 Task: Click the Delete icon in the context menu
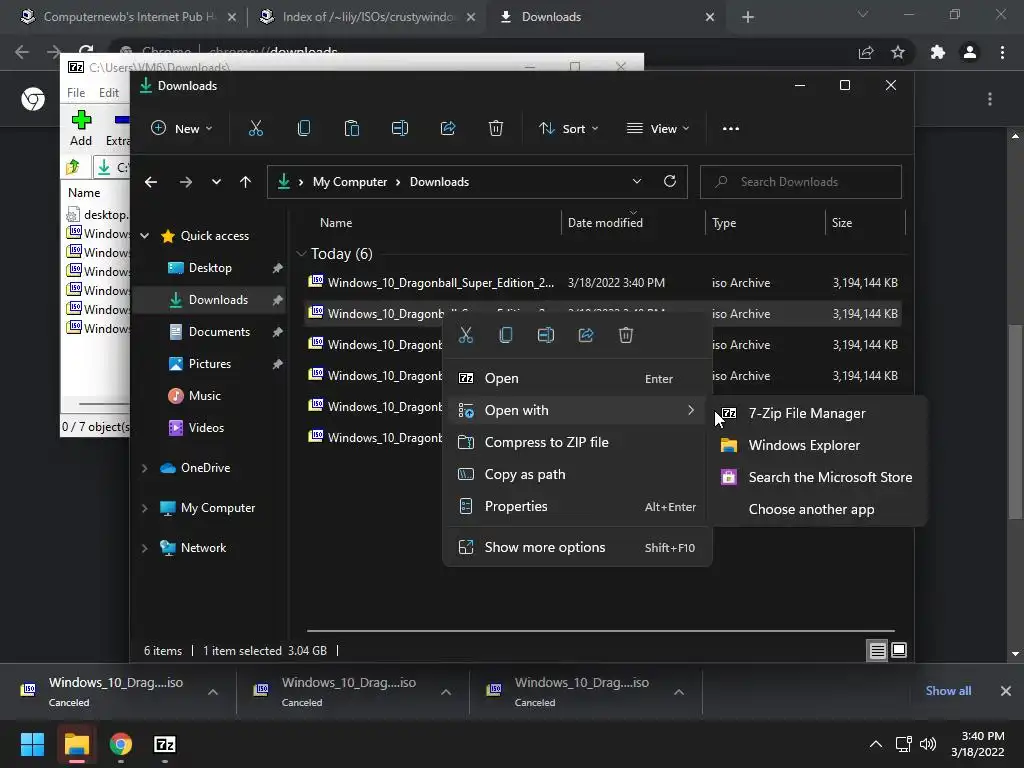(626, 336)
